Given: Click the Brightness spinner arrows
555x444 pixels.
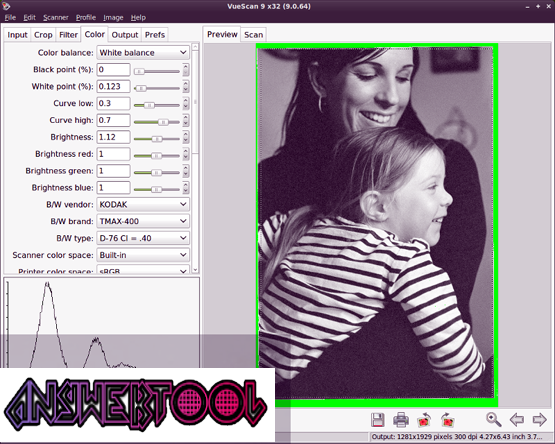Looking at the screenshot, I should [x=186, y=137].
